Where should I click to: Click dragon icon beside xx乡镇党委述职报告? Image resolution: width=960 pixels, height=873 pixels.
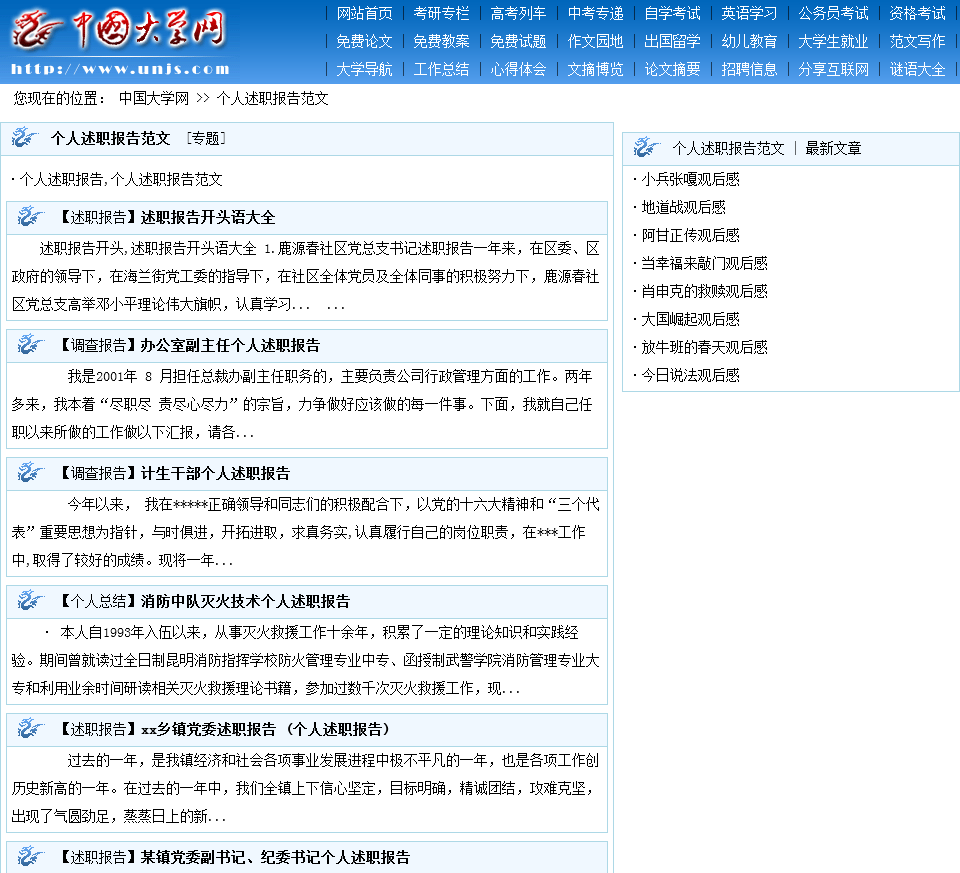31,729
